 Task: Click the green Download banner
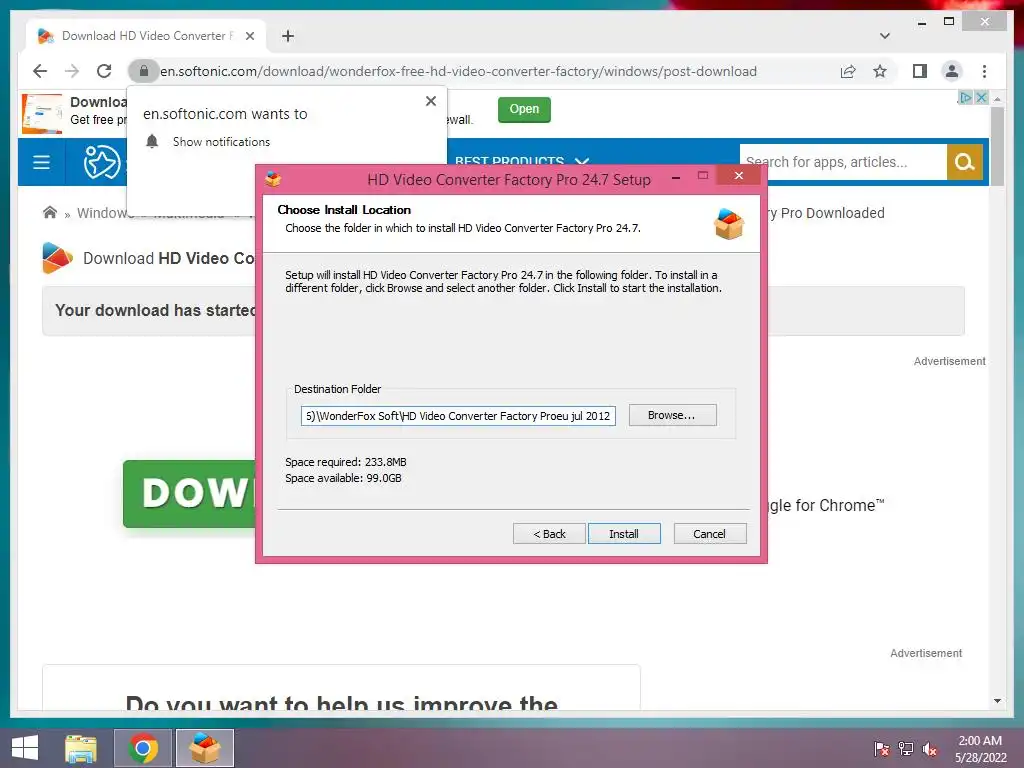189,494
